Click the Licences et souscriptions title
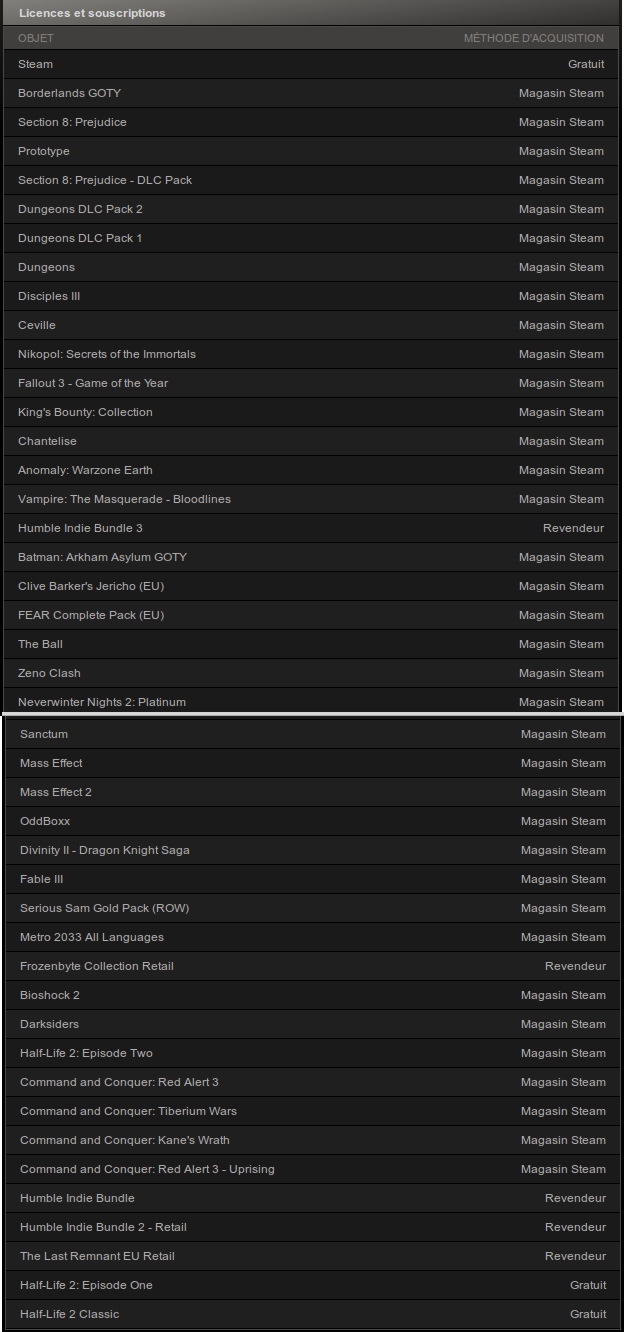 92,13
